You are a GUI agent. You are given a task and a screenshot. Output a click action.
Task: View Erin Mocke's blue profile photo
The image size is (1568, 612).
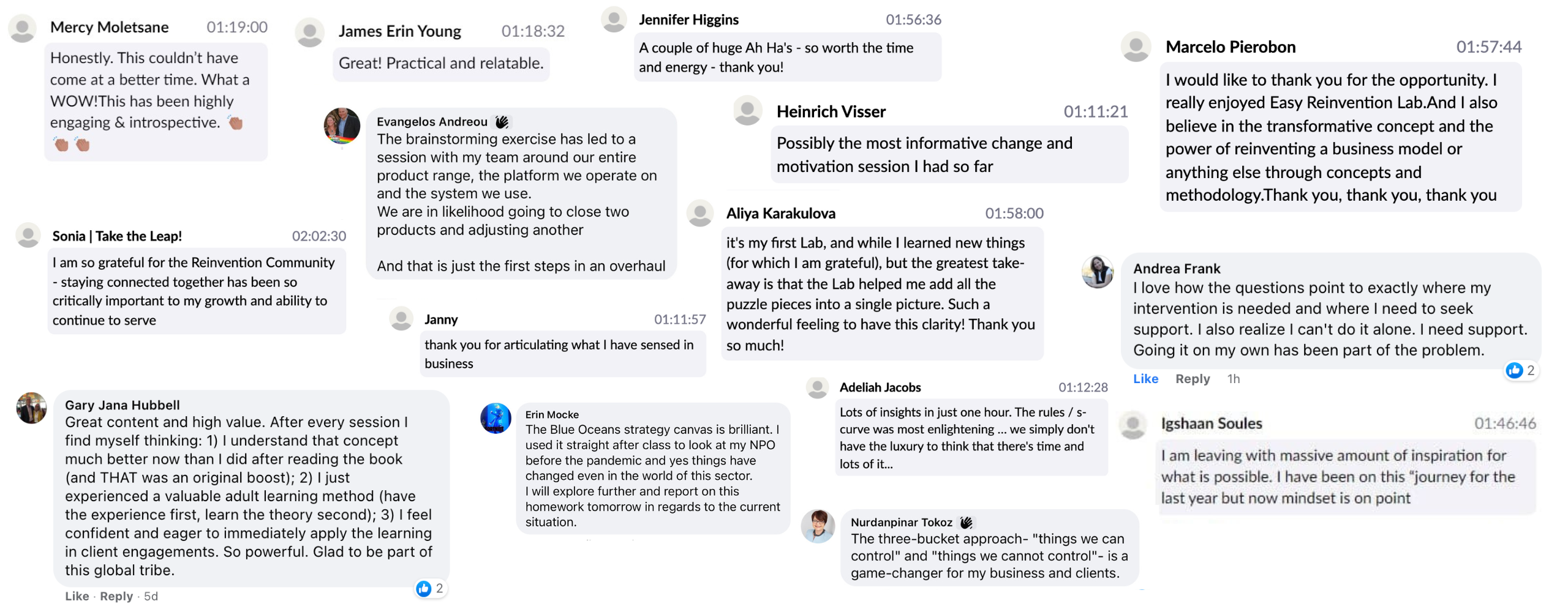click(x=496, y=419)
